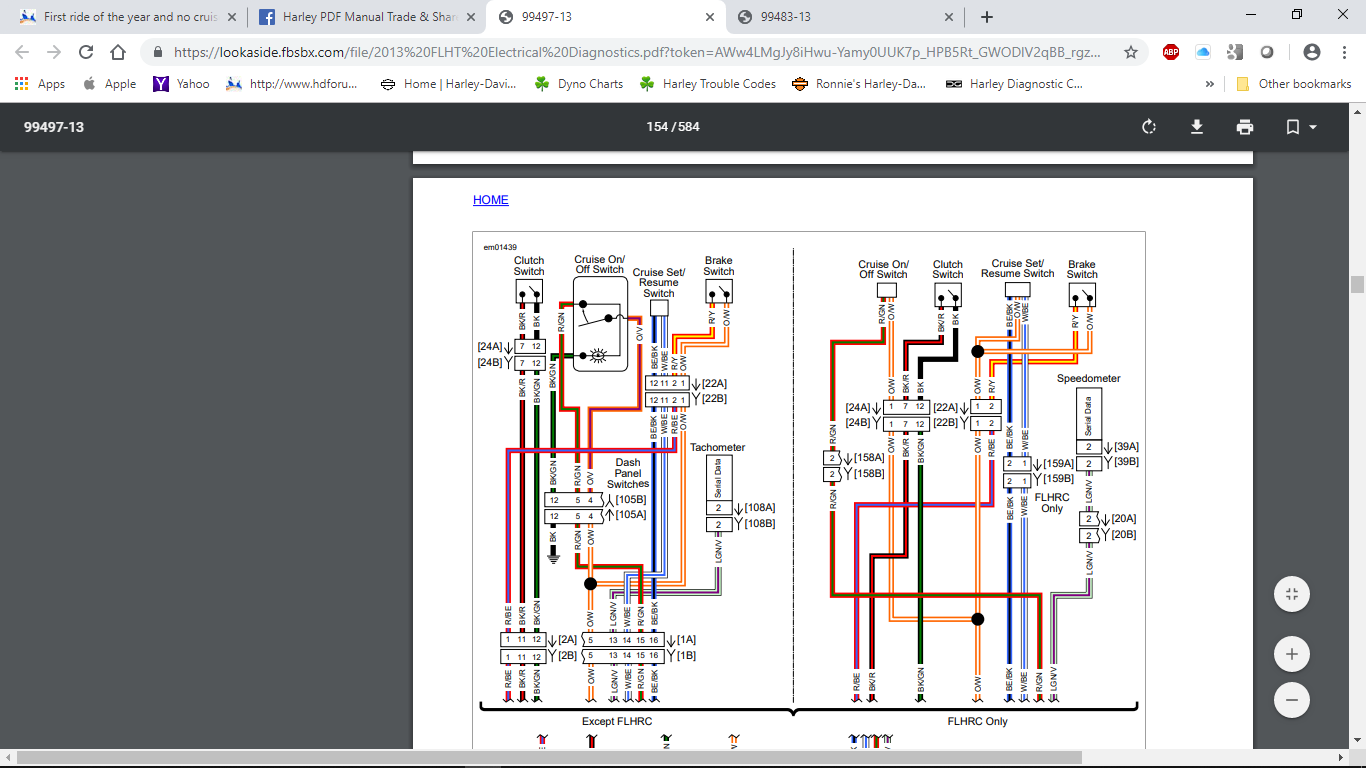Bookmark this page with the star icon
This screenshot has height=768, width=1366.
tap(1131, 53)
